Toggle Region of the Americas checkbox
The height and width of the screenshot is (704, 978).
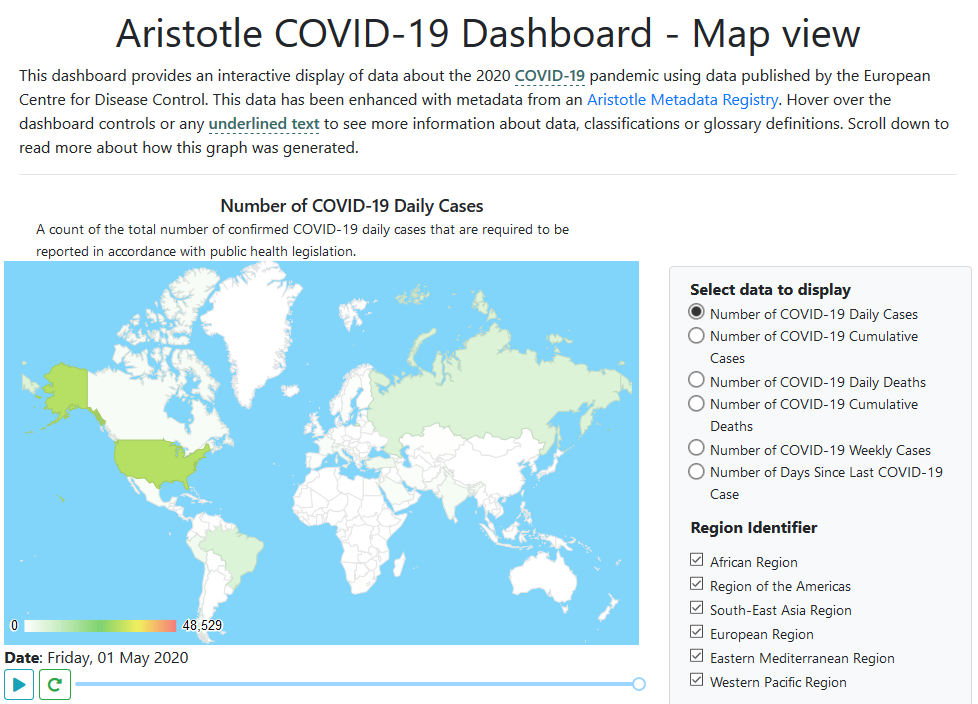tap(697, 585)
